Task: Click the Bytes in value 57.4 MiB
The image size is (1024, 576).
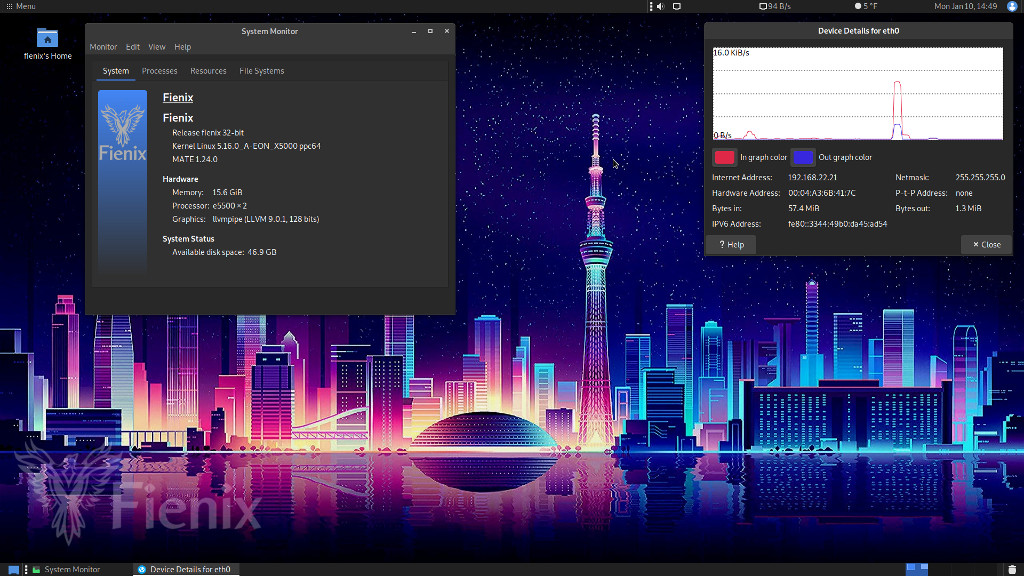Action: point(803,208)
